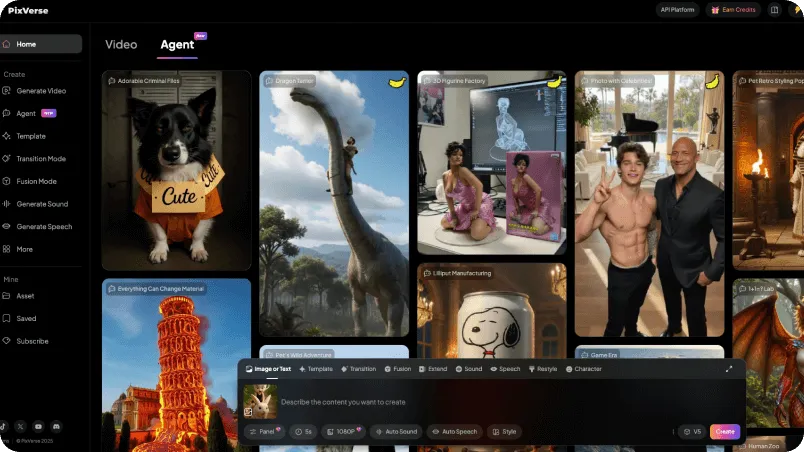This screenshot has width=804, height=452.
Task: Expand the More item in sidebar
Action: click(x=24, y=249)
